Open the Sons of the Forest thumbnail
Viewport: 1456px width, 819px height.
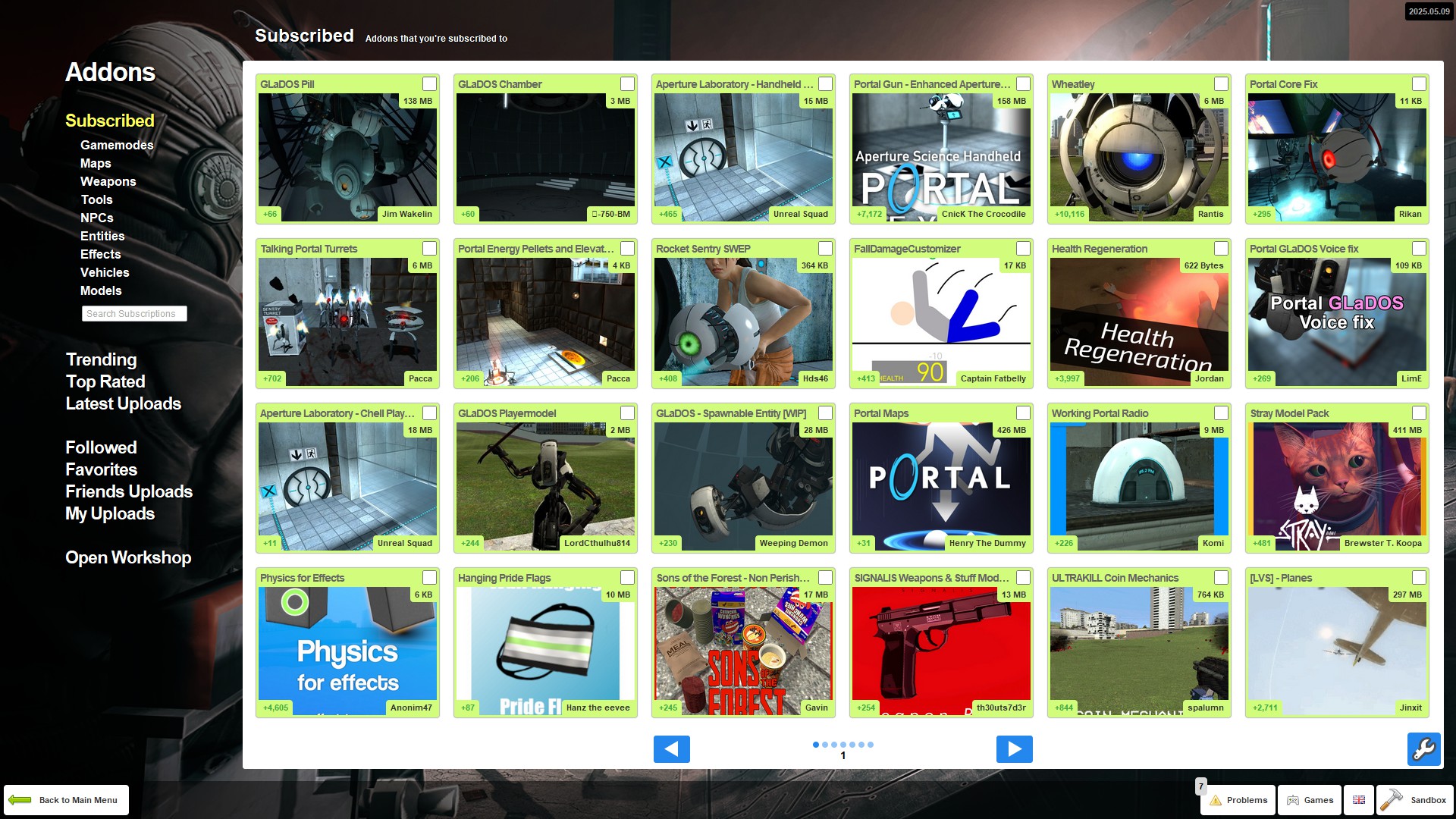pyautogui.click(x=743, y=651)
